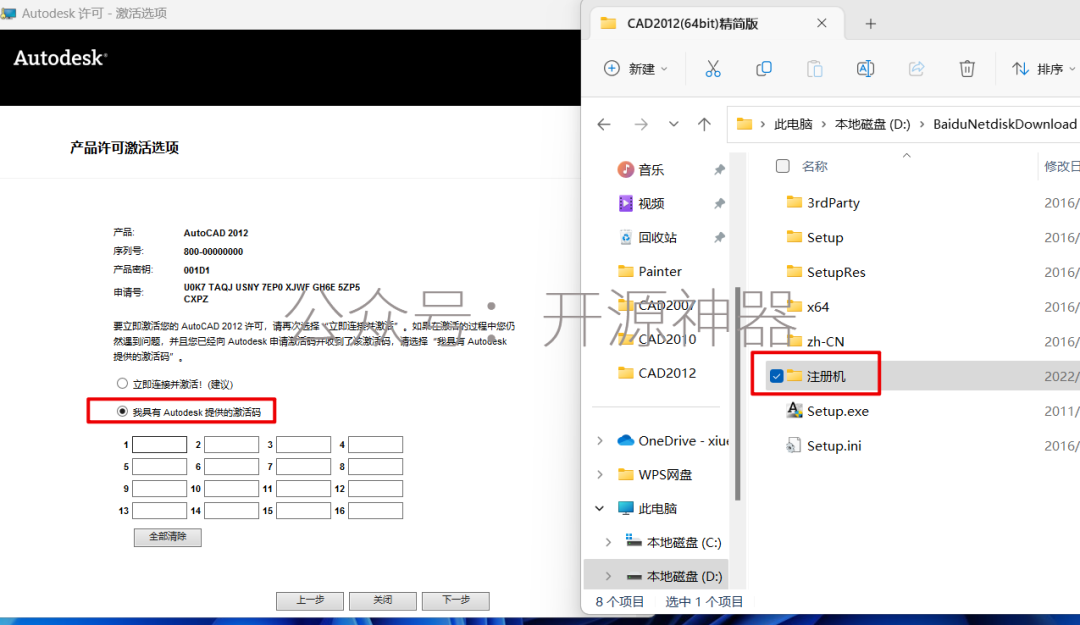This screenshot has width=1080, height=625.
Task: Go forward using the Explorer forward arrow
Action: [641, 124]
